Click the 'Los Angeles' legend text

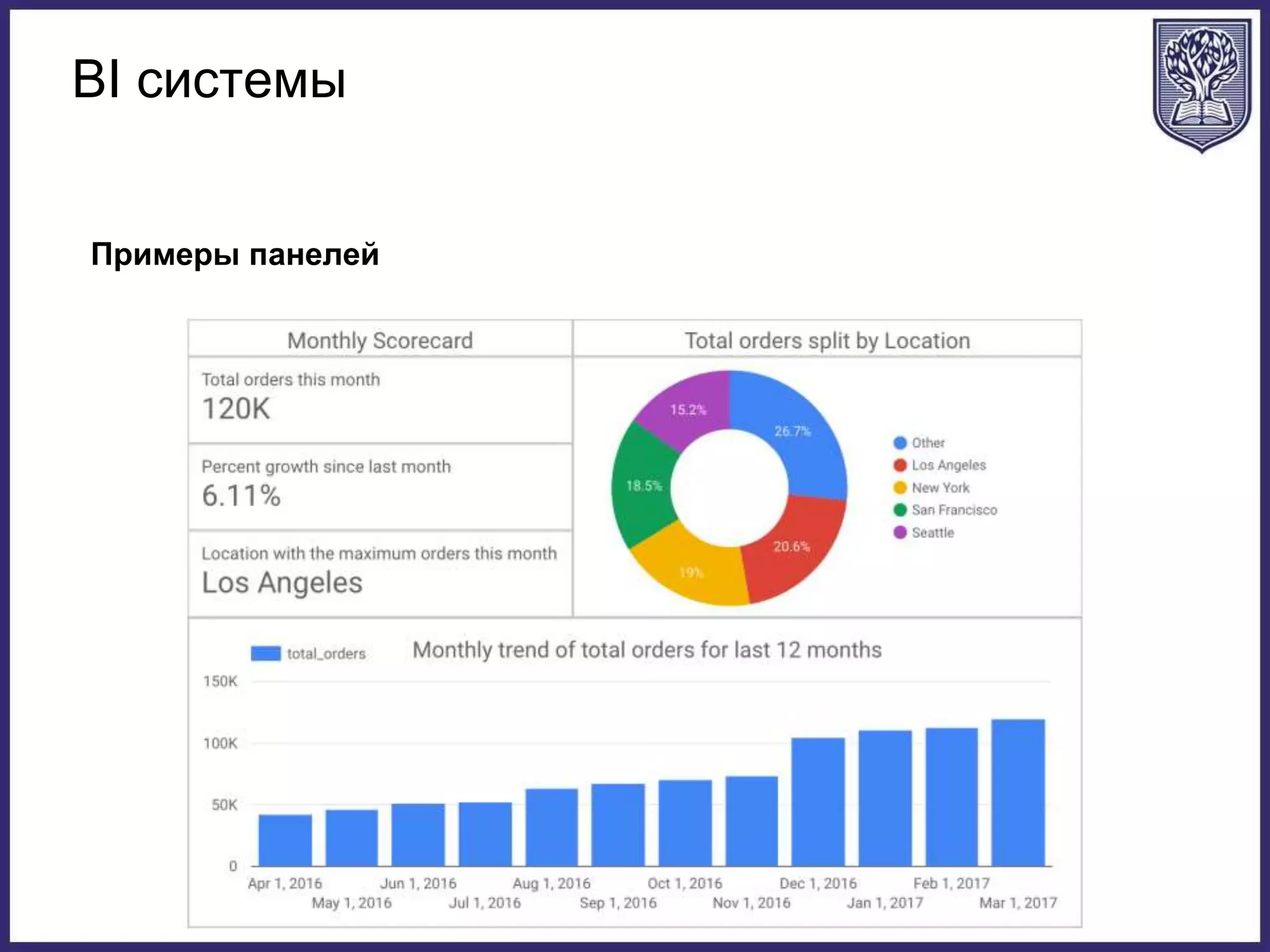tap(949, 465)
